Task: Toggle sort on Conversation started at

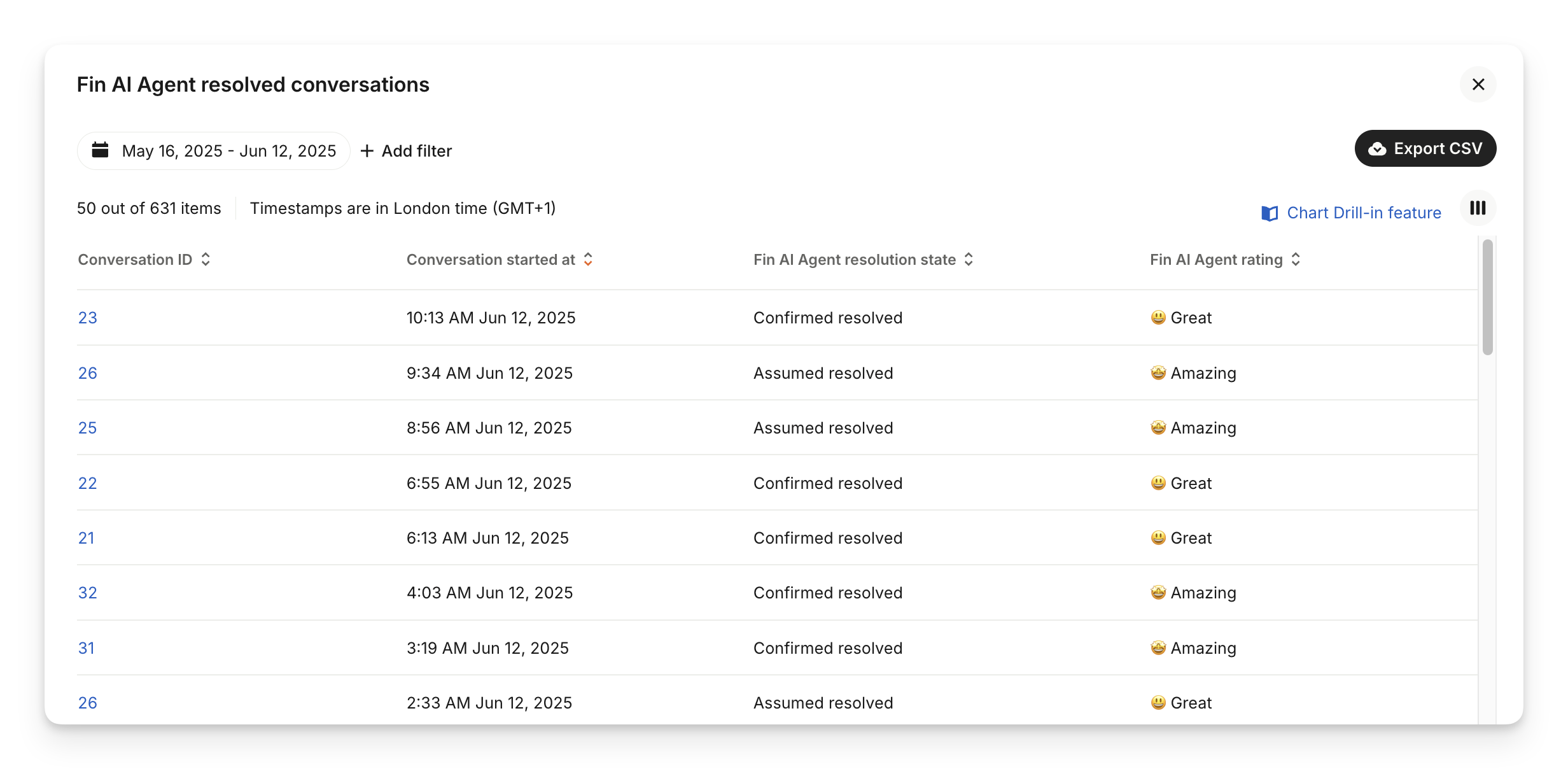Action: pyautogui.click(x=588, y=260)
